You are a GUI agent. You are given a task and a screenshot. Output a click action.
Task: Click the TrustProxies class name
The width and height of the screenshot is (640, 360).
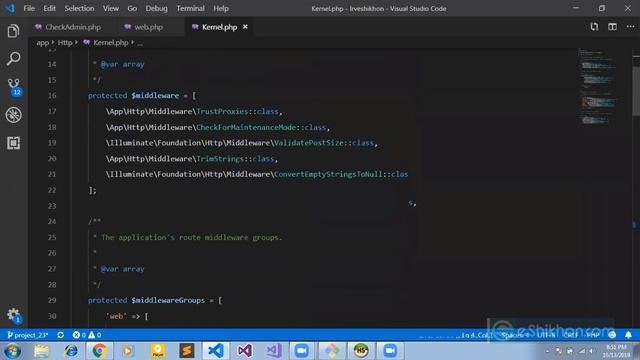[x=222, y=111]
